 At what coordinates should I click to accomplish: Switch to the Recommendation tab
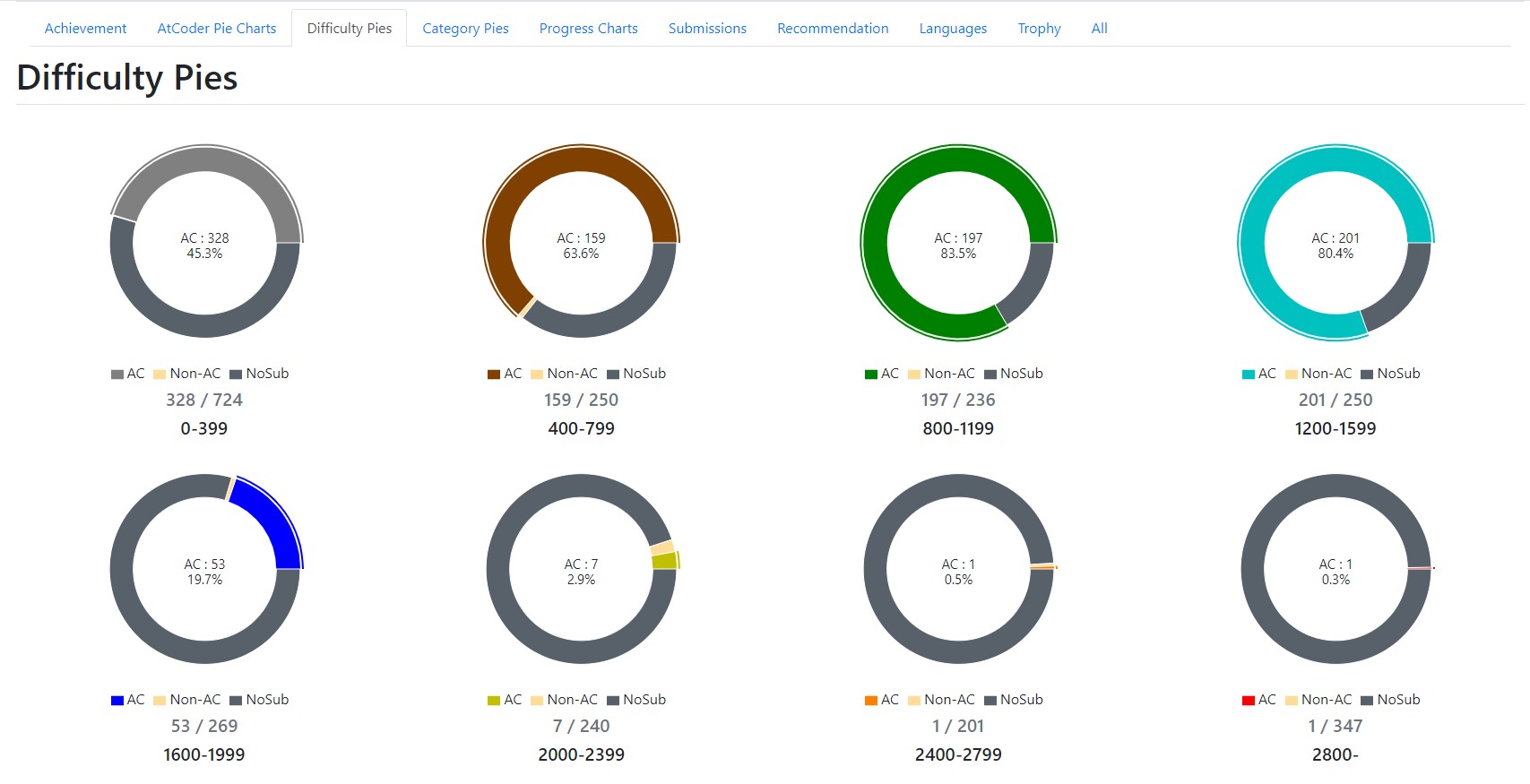(833, 29)
